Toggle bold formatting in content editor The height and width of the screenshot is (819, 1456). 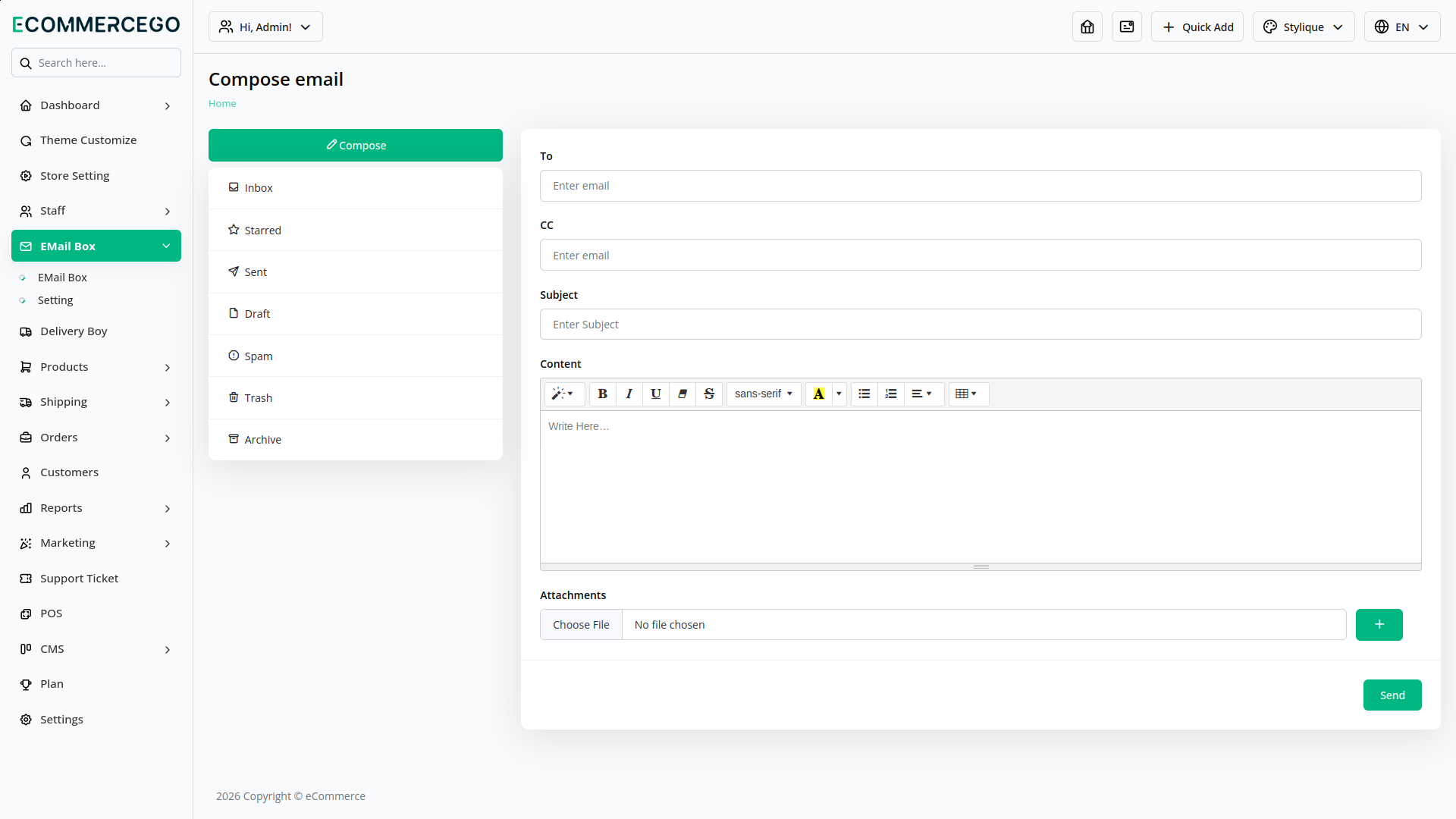pyautogui.click(x=602, y=394)
